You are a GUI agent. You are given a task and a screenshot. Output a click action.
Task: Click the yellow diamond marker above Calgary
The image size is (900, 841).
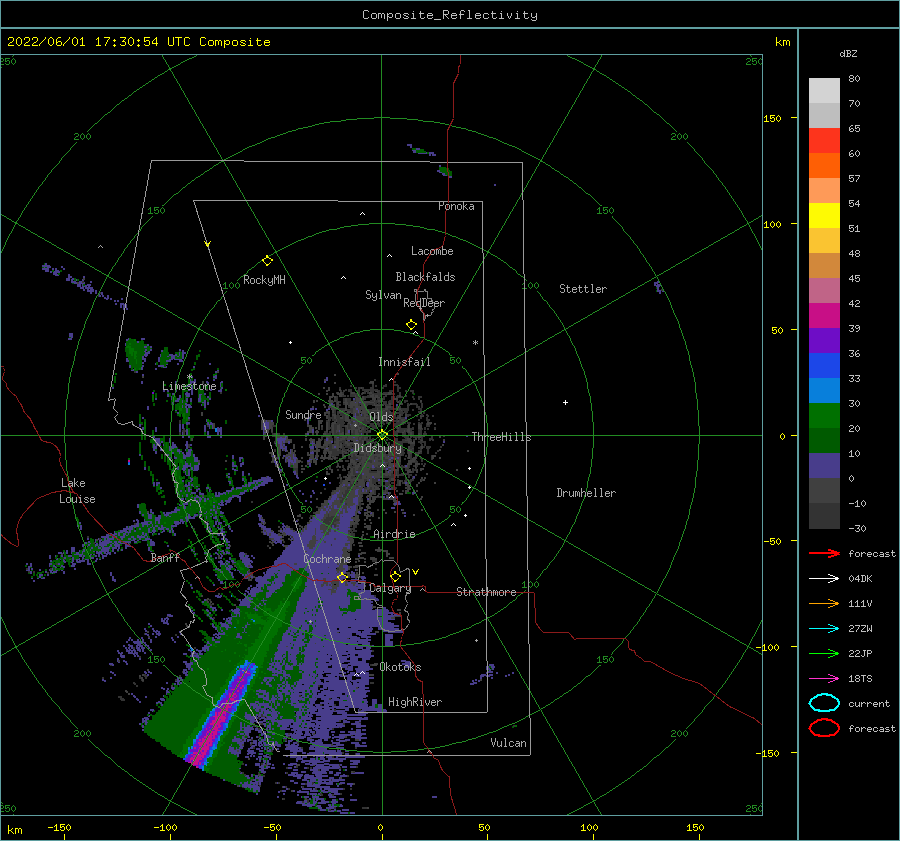pyautogui.click(x=395, y=576)
